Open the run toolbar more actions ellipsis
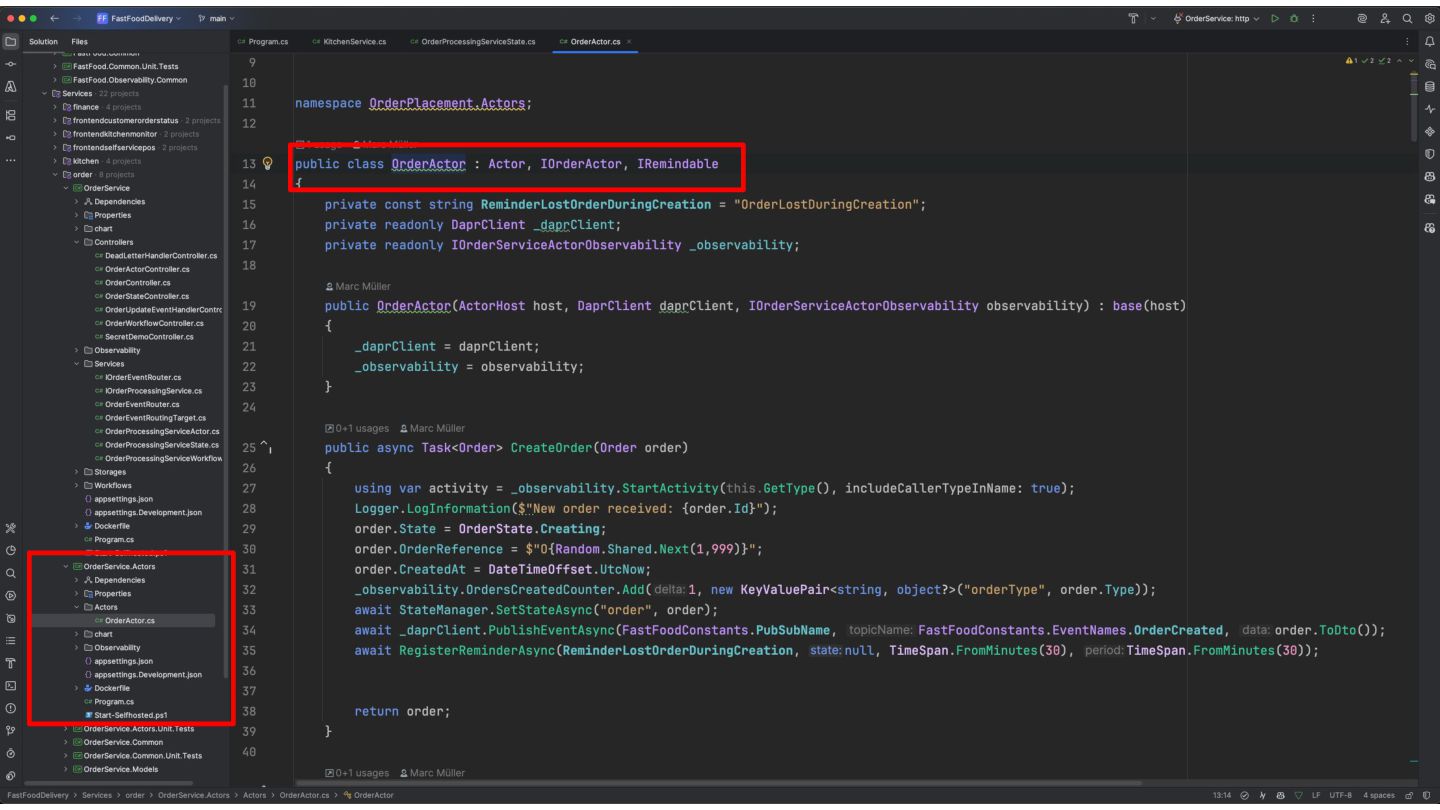 [1314, 18]
